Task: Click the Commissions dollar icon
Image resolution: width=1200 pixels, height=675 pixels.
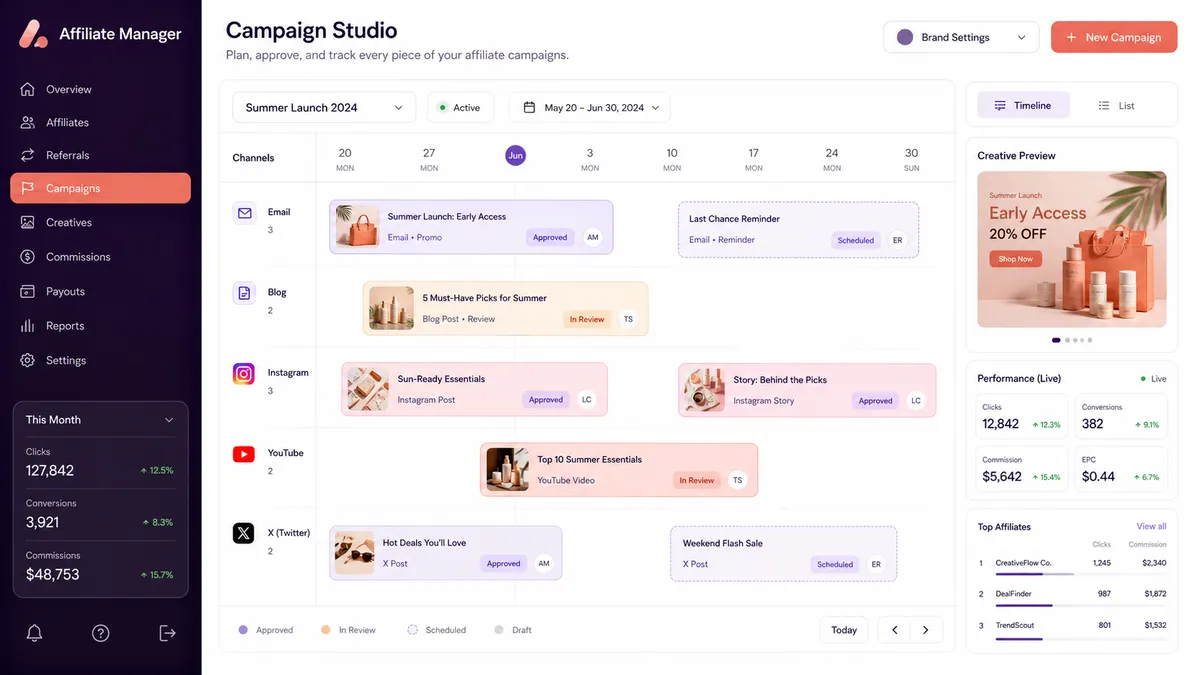Action: pos(27,257)
